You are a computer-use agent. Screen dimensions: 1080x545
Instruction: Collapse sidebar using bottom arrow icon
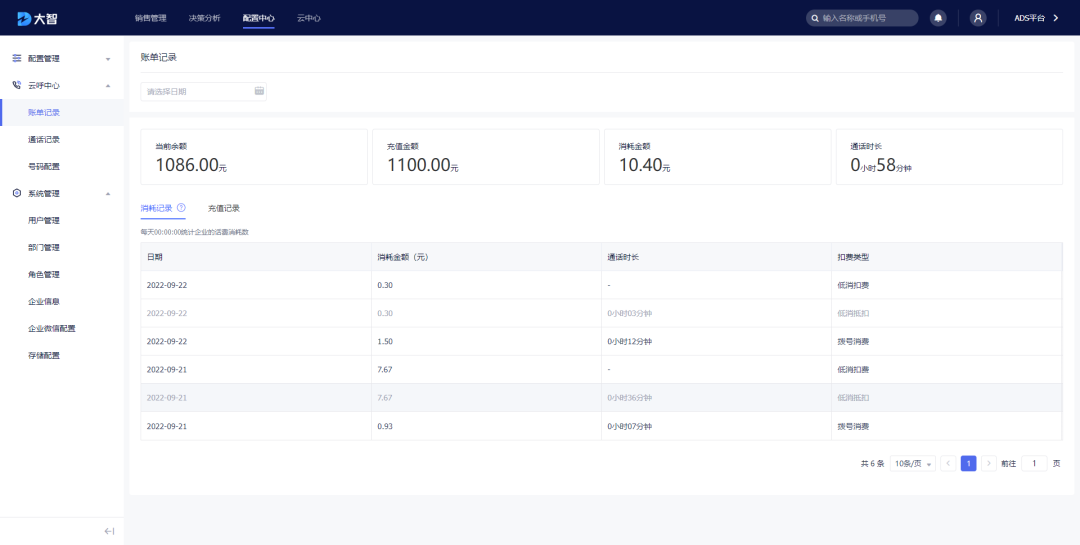coord(109,531)
